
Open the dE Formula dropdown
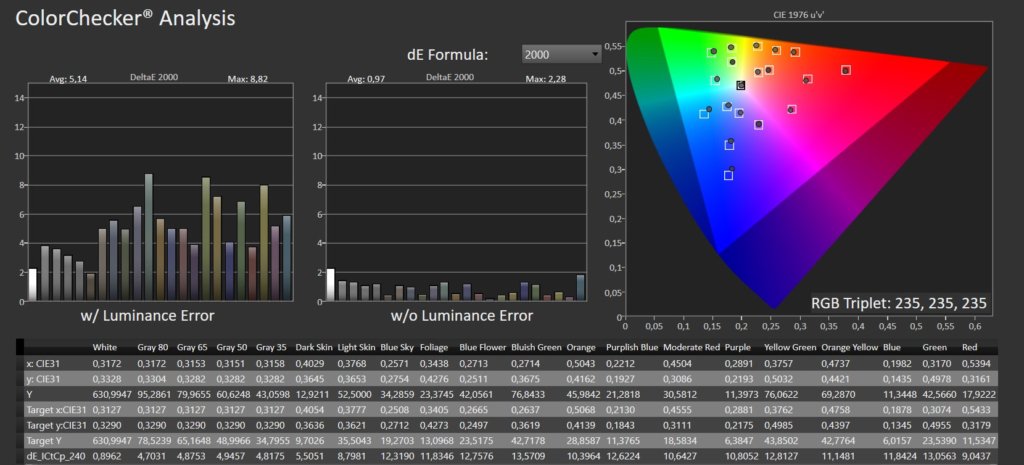pos(560,54)
